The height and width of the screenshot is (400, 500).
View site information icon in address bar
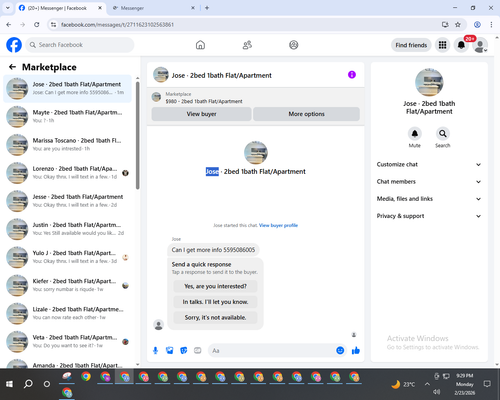click(x=53, y=25)
